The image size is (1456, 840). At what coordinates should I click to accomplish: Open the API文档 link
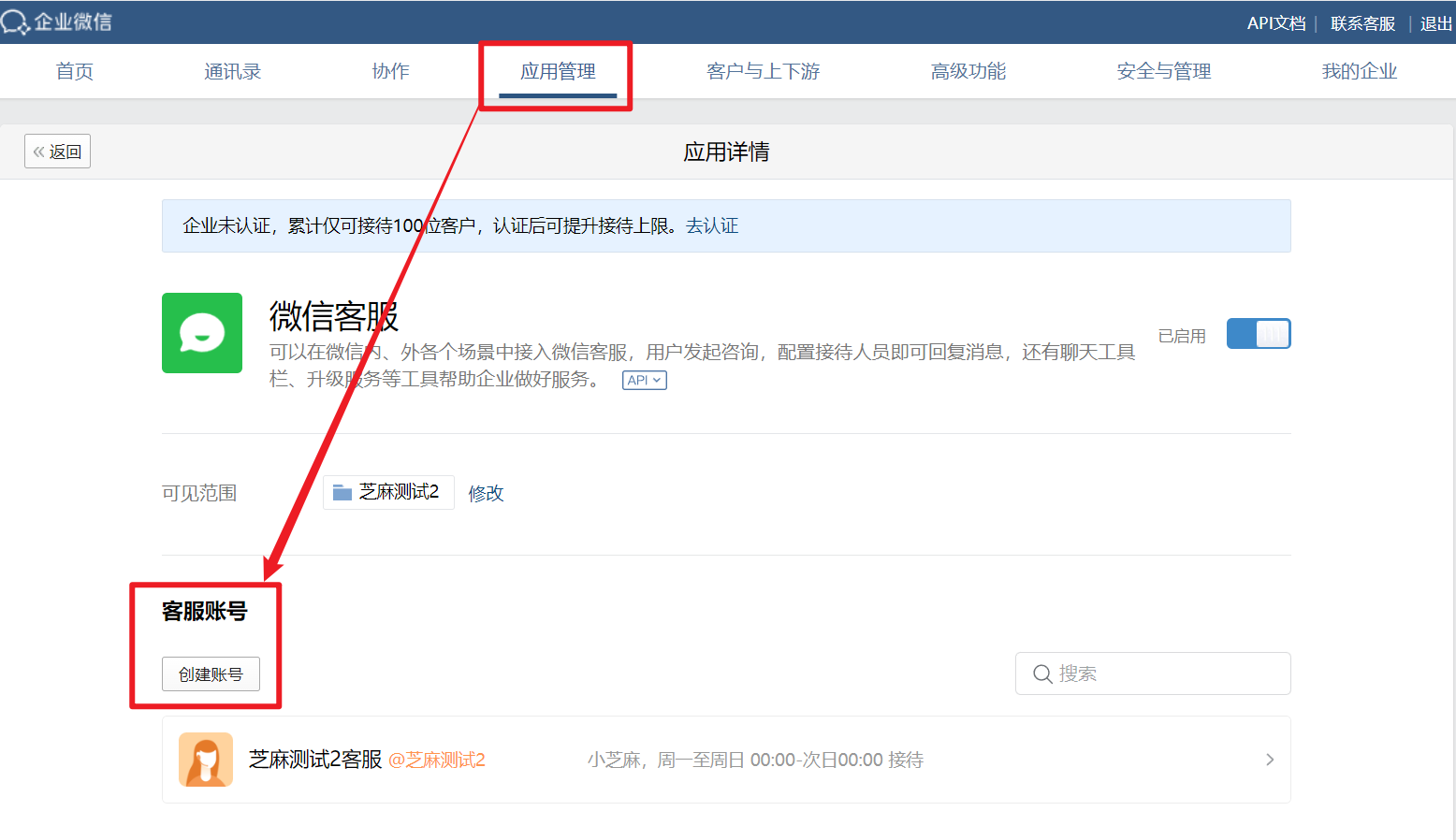(x=1276, y=23)
